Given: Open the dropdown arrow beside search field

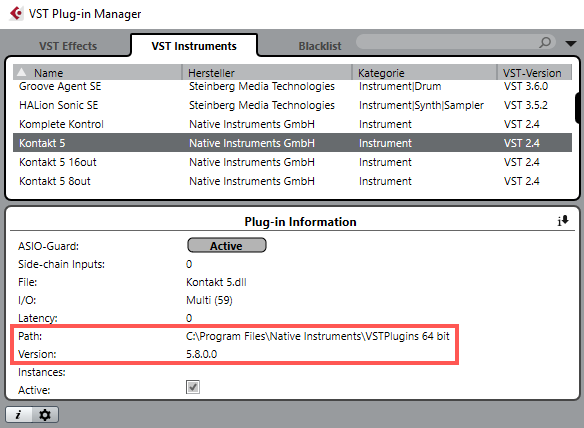Looking at the screenshot, I should pyautogui.click(x=570, y=44).
